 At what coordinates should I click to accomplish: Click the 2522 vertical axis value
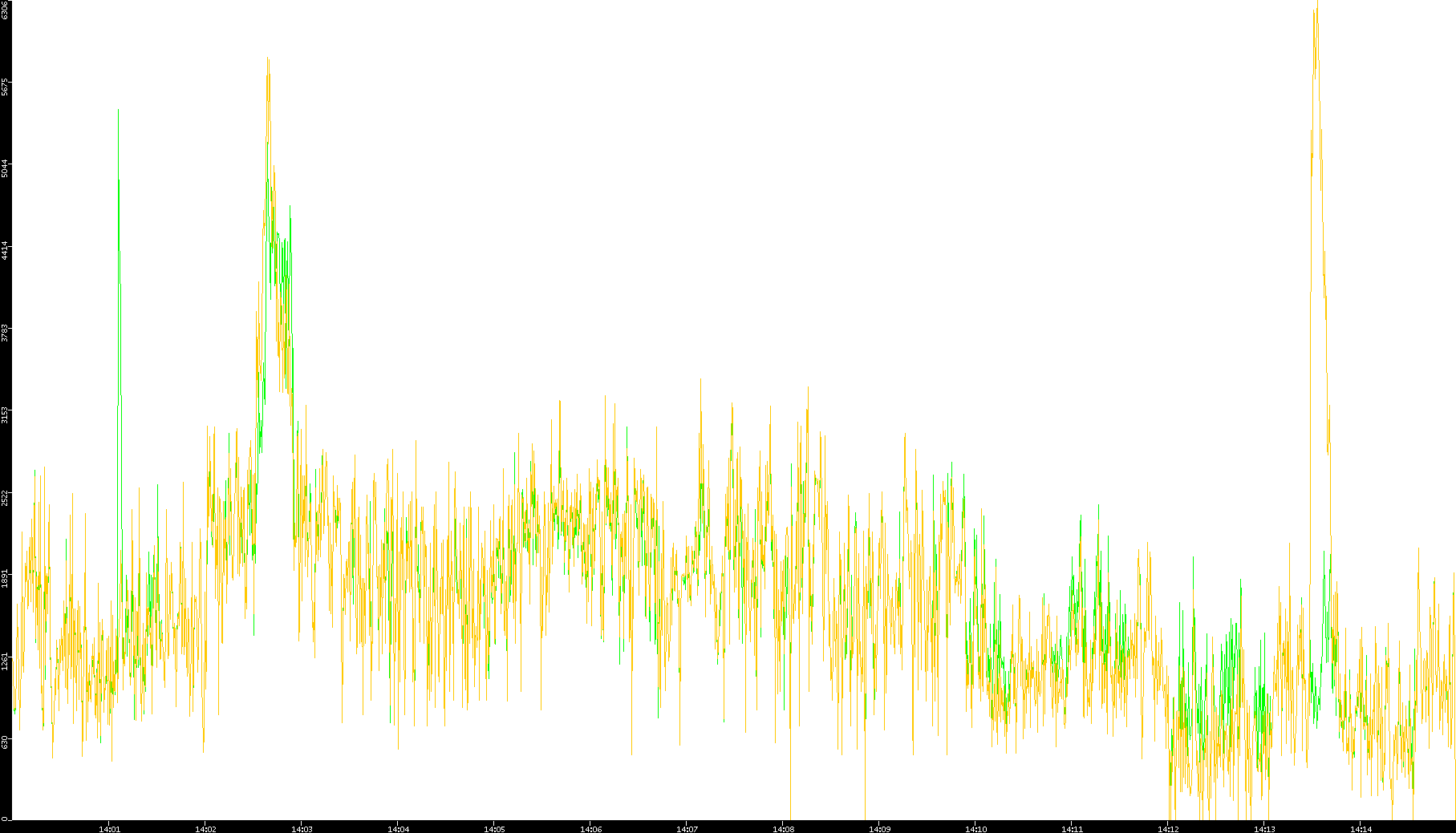click(x=5, y=497)
